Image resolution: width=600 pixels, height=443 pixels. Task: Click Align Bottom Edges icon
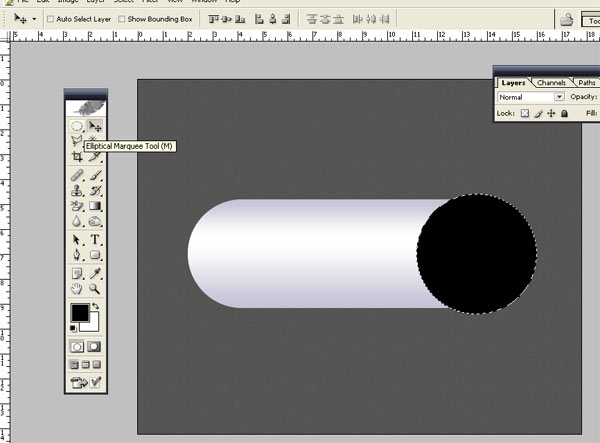pyautogui.click(x=240, y=19)
